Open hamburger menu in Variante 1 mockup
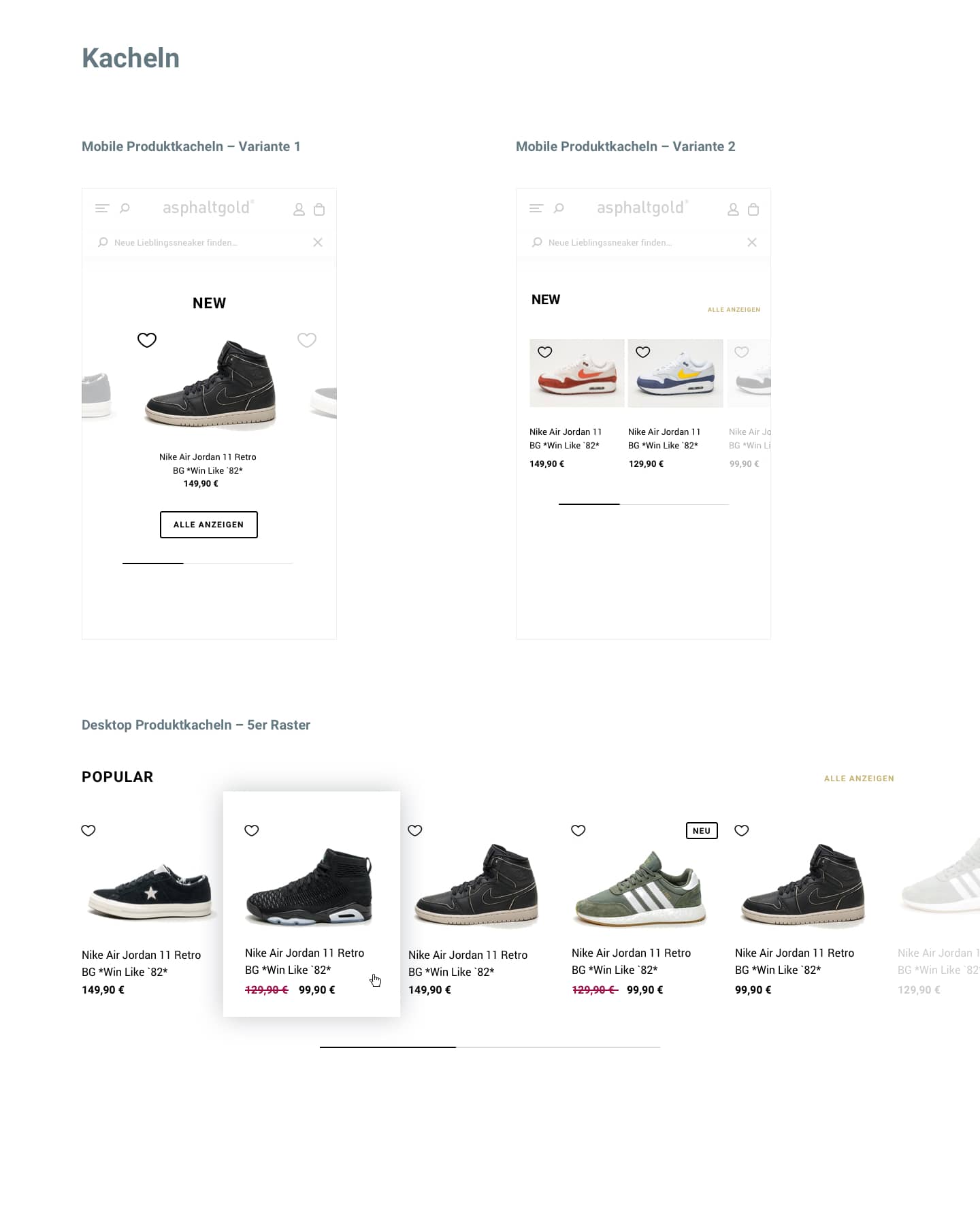Image resolution: width=980 pixels, height=1225 pixels. click(x=102, y=209)
